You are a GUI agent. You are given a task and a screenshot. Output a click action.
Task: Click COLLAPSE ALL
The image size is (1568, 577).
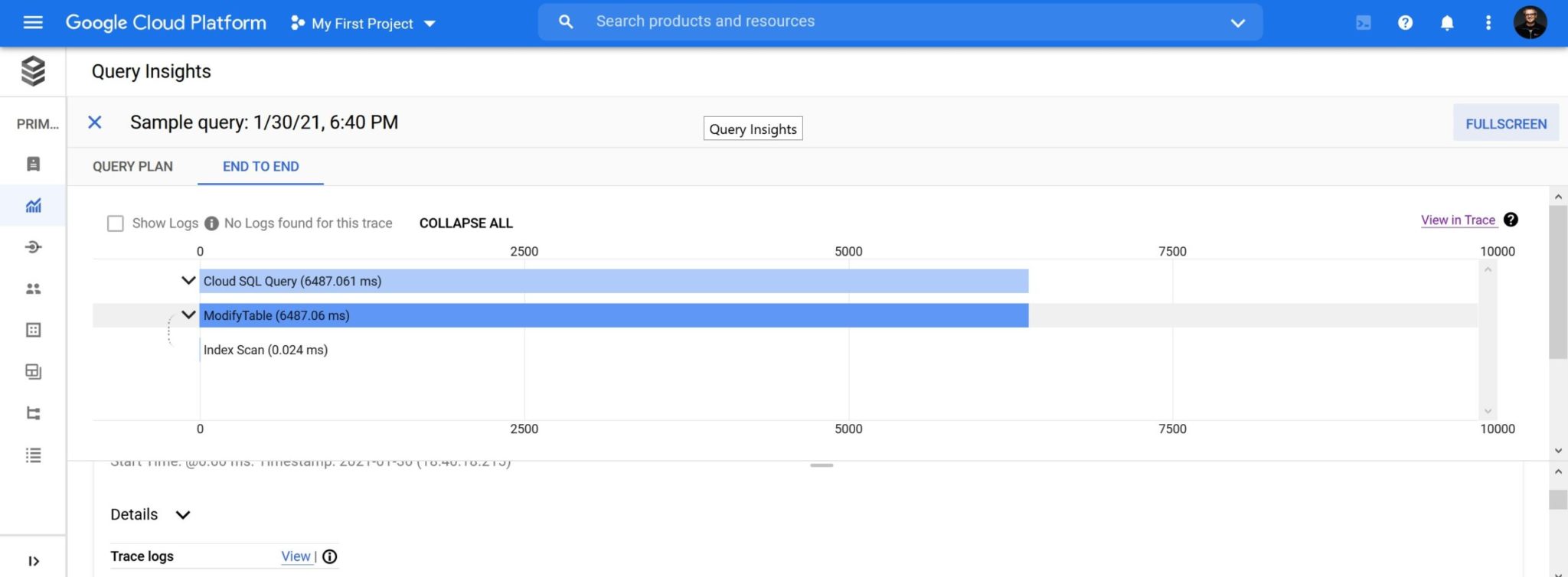(x=465, y=223)
